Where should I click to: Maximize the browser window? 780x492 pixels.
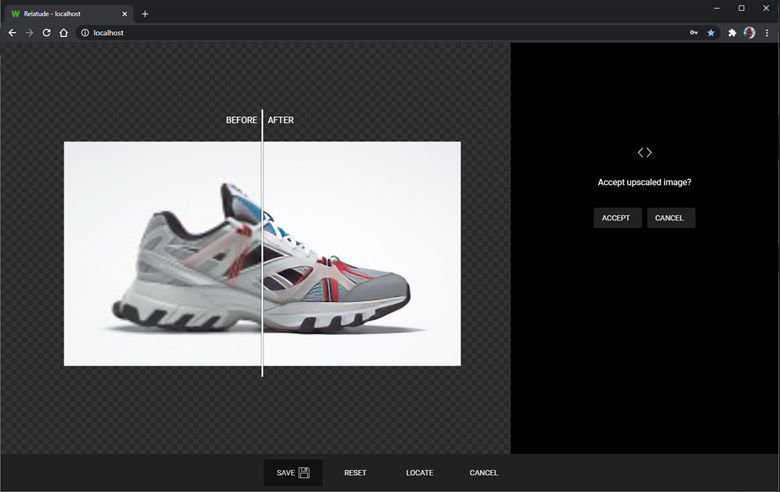(x=741, y=8)
